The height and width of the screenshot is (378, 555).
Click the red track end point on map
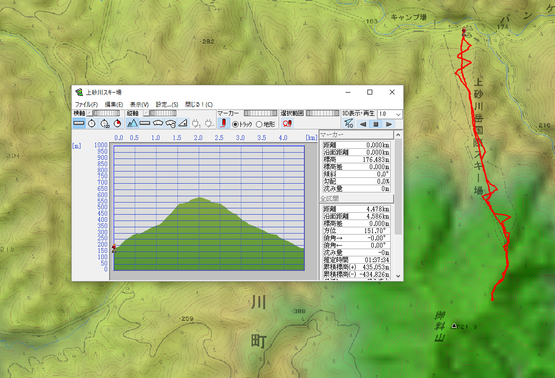pos(492,299)
